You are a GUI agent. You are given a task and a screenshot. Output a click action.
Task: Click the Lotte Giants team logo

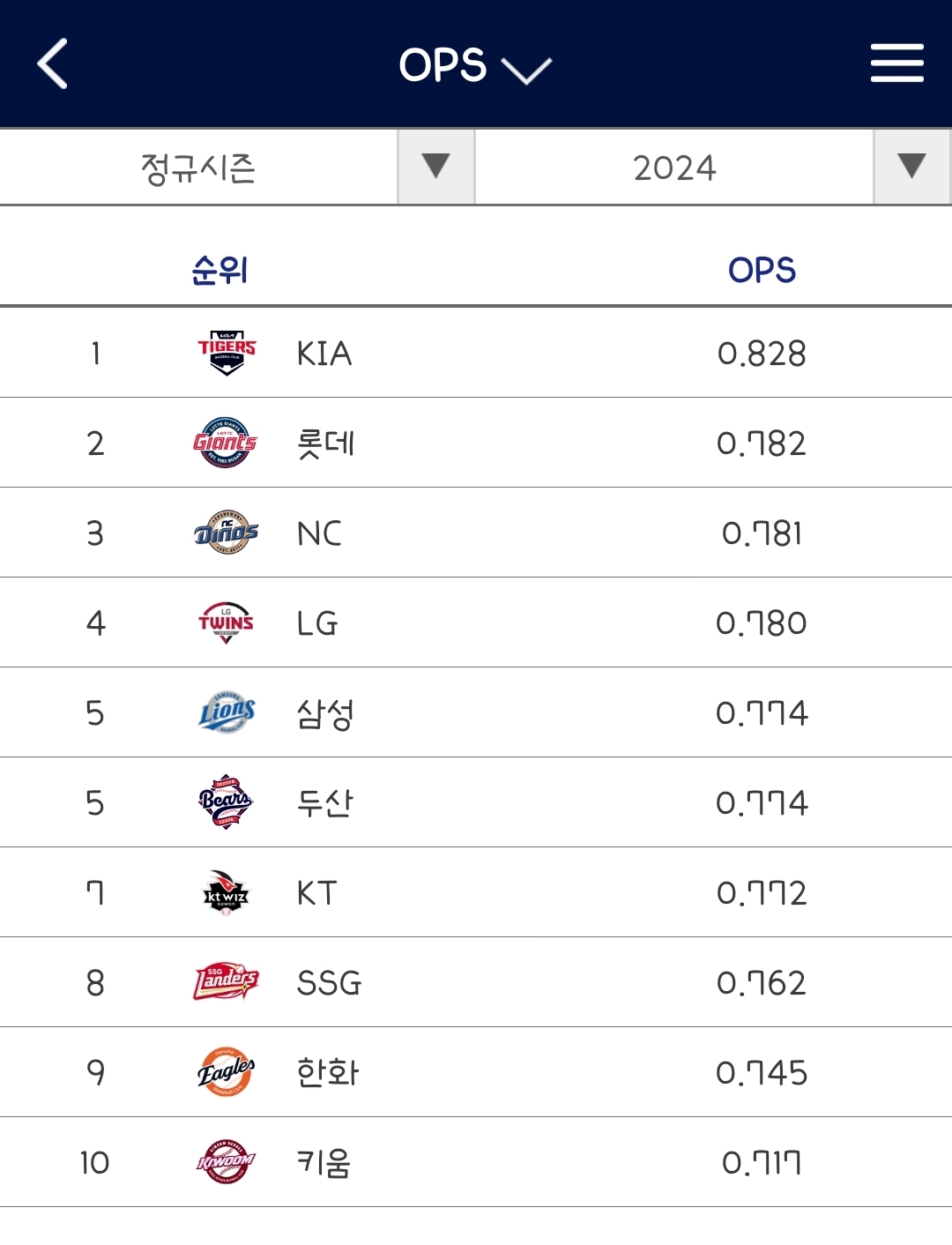click(x=226, y=443)
